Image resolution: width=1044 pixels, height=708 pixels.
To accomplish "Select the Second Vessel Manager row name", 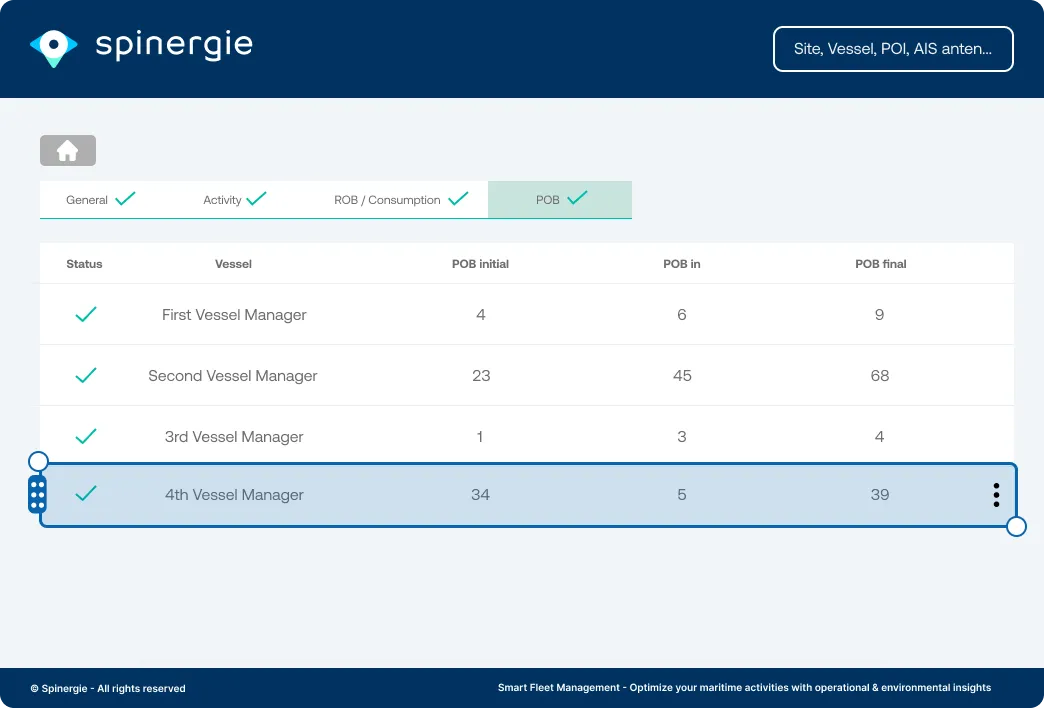I will pos(233,376).
